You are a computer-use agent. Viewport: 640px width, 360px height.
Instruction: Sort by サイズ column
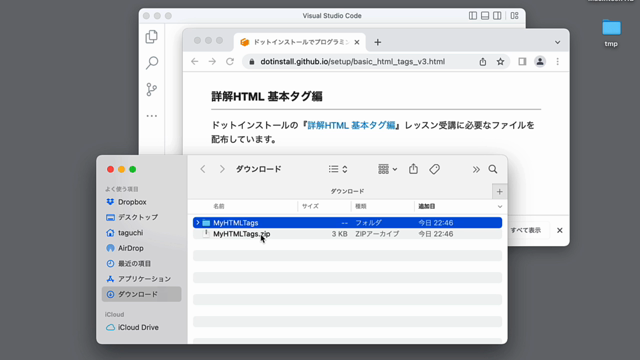click(x=310, y=206)
